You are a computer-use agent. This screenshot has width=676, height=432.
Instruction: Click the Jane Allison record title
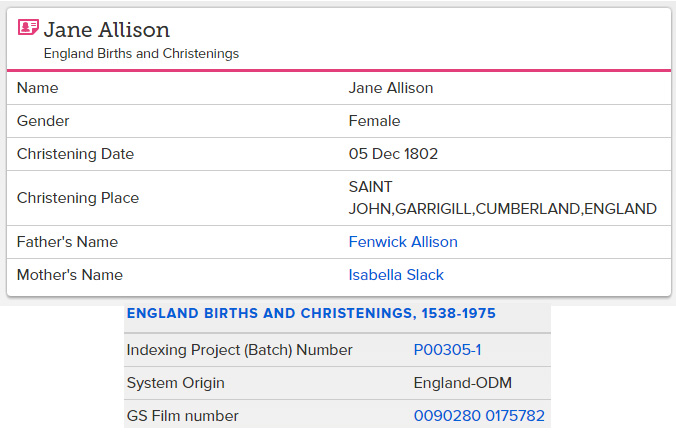(x=107, y=29)
